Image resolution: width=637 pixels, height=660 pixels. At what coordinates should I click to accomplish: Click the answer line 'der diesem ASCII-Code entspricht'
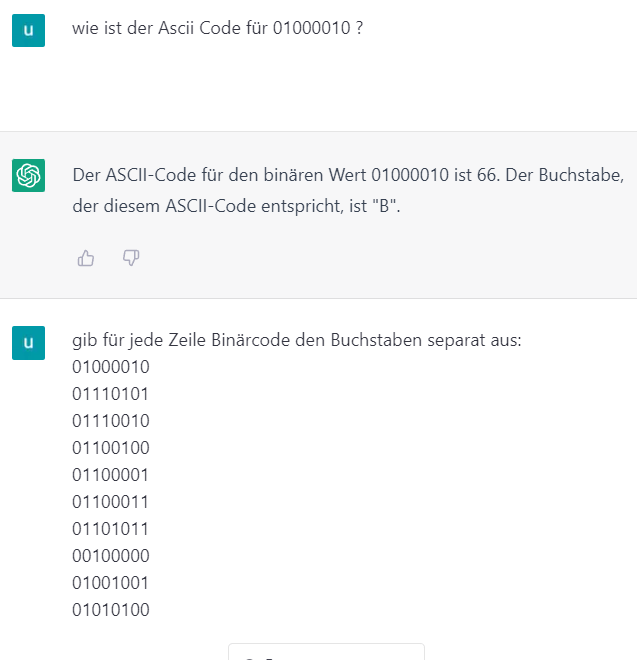[236, 206]
